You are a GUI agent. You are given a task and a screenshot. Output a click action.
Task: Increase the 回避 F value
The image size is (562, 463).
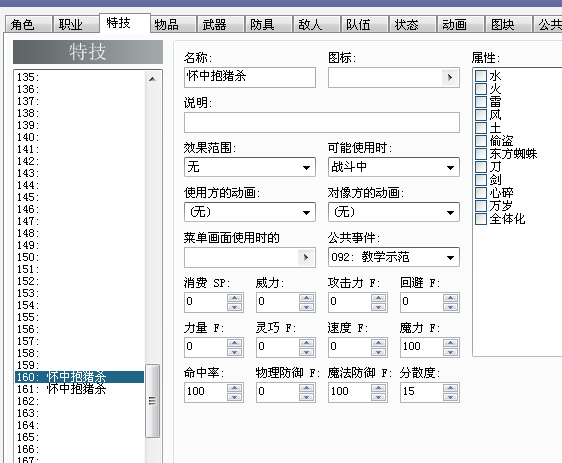point(451,298)
